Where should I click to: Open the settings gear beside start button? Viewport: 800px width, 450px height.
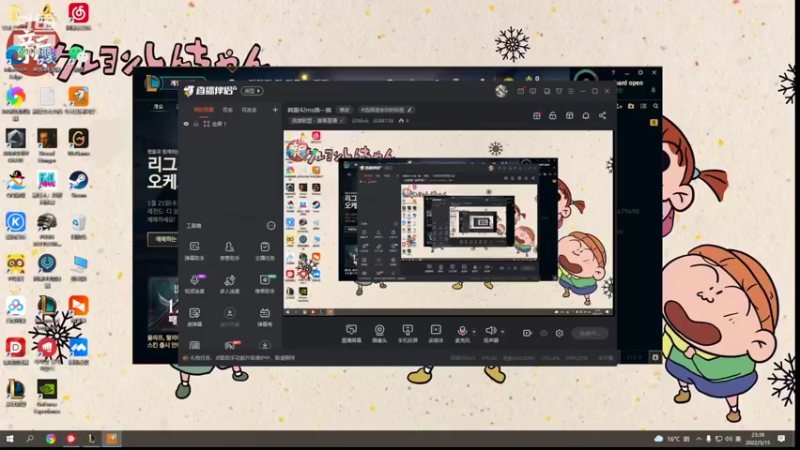[559, 333]
